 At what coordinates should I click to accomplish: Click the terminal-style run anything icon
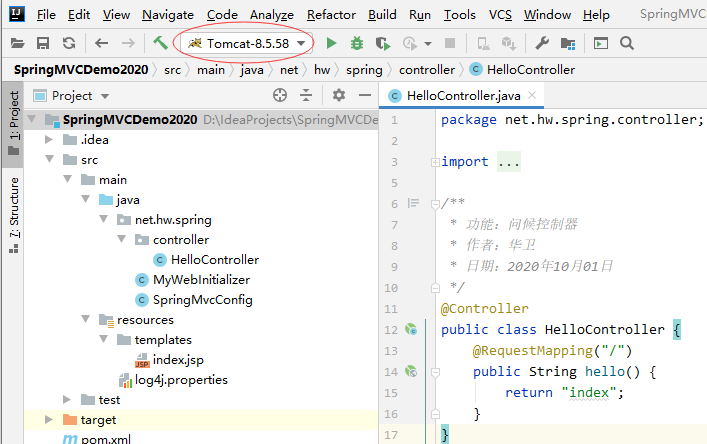(x=601, y=43)
